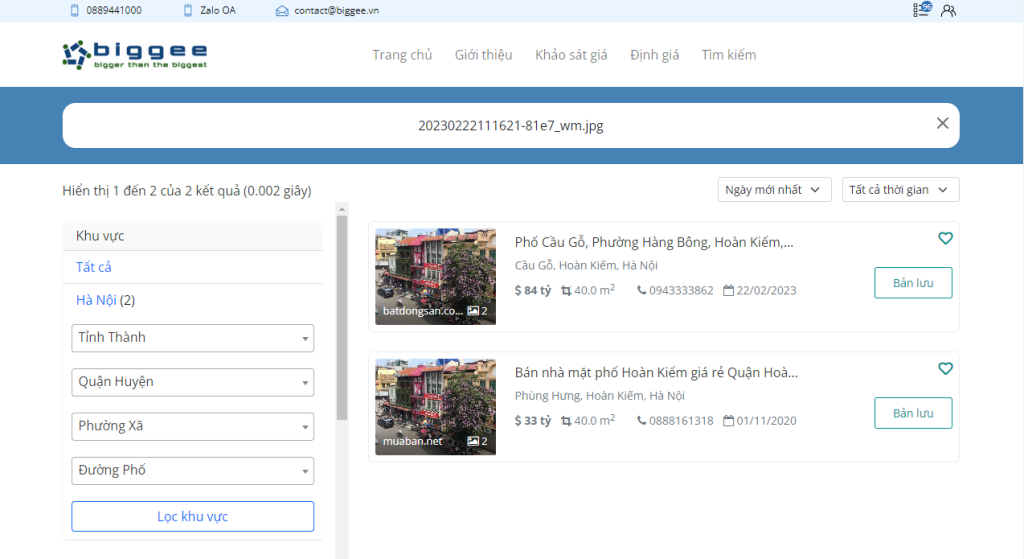The image size is (1024, 559).
Task: Open the Tất cả thời gian dropdown
Action: click(x=900, y=189)
